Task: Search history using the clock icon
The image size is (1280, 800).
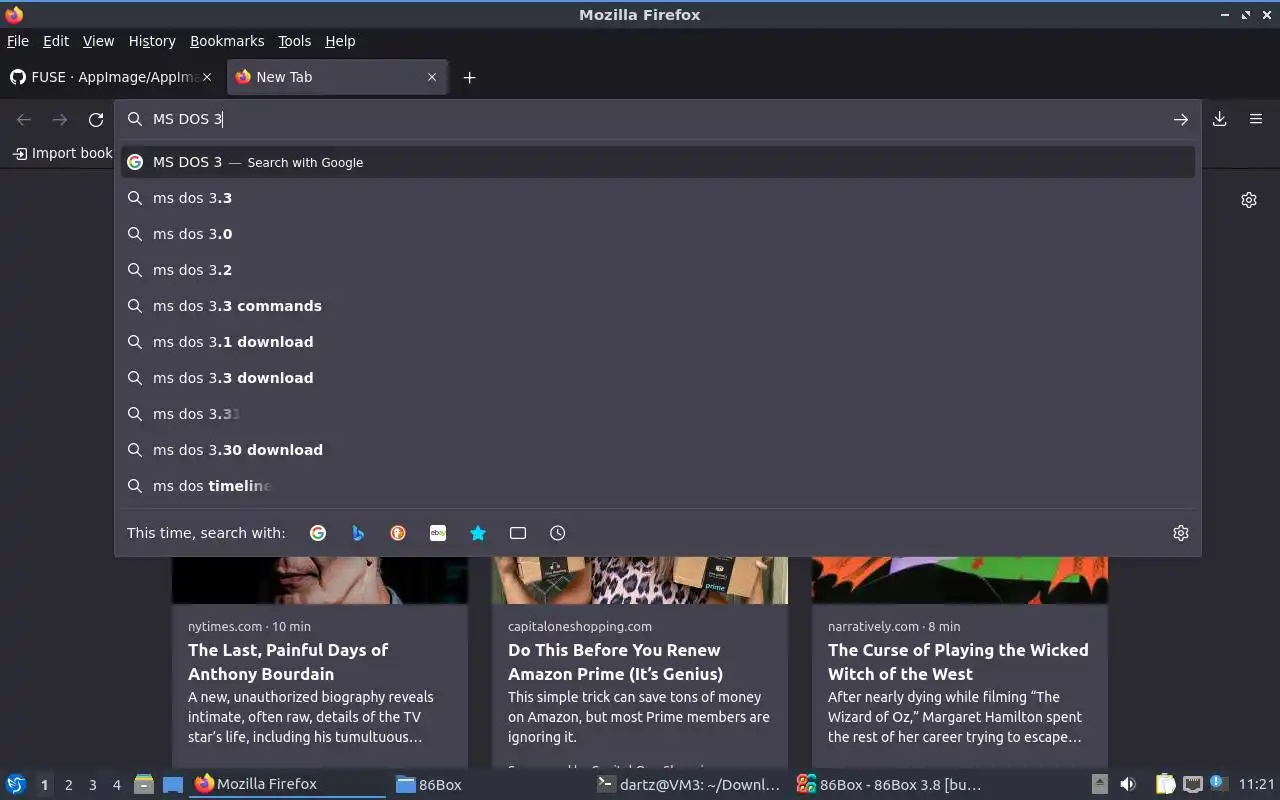Action: point(558,533)
